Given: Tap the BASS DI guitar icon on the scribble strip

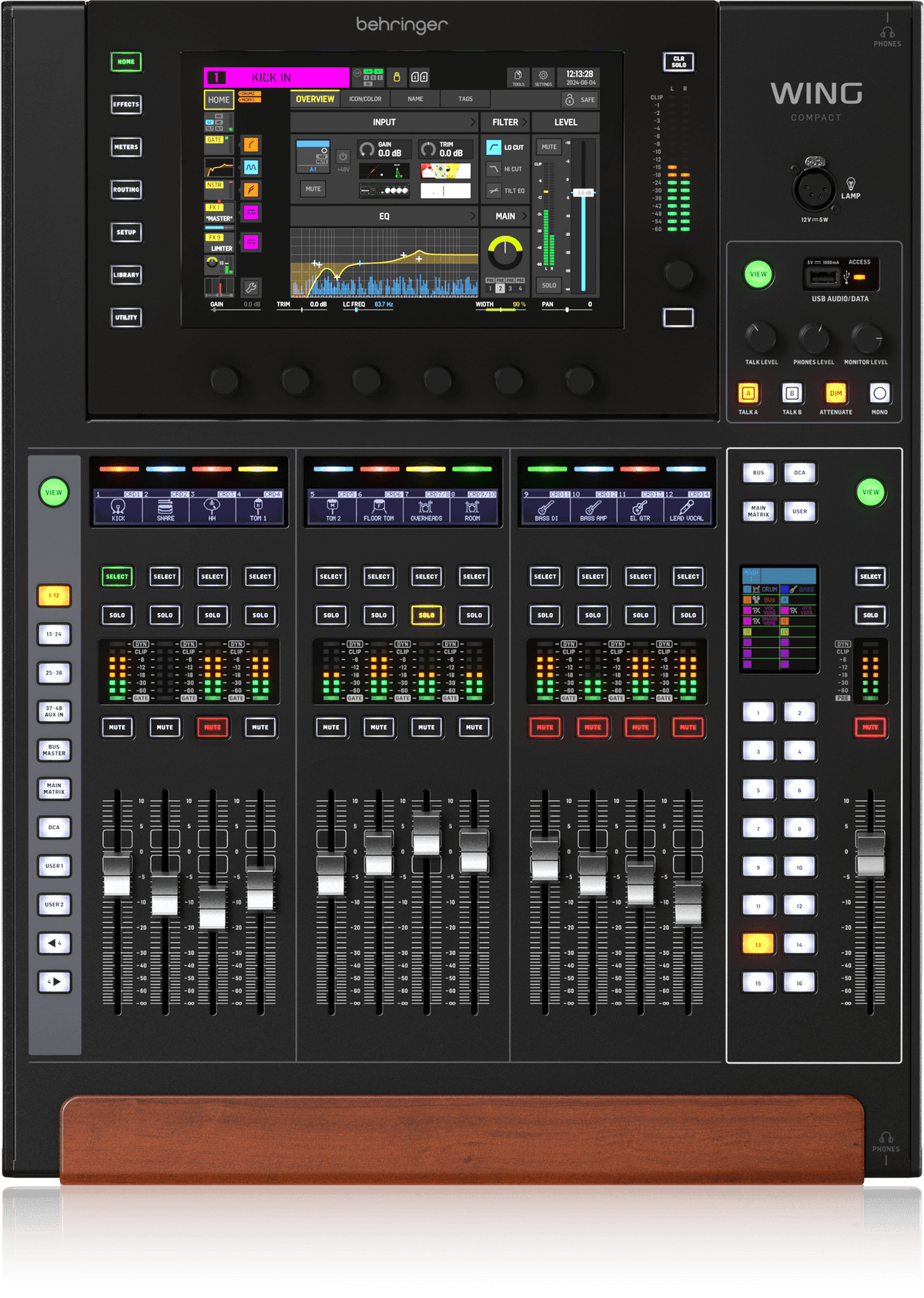Looking at the screenshot, I should (x=546, y=506).
